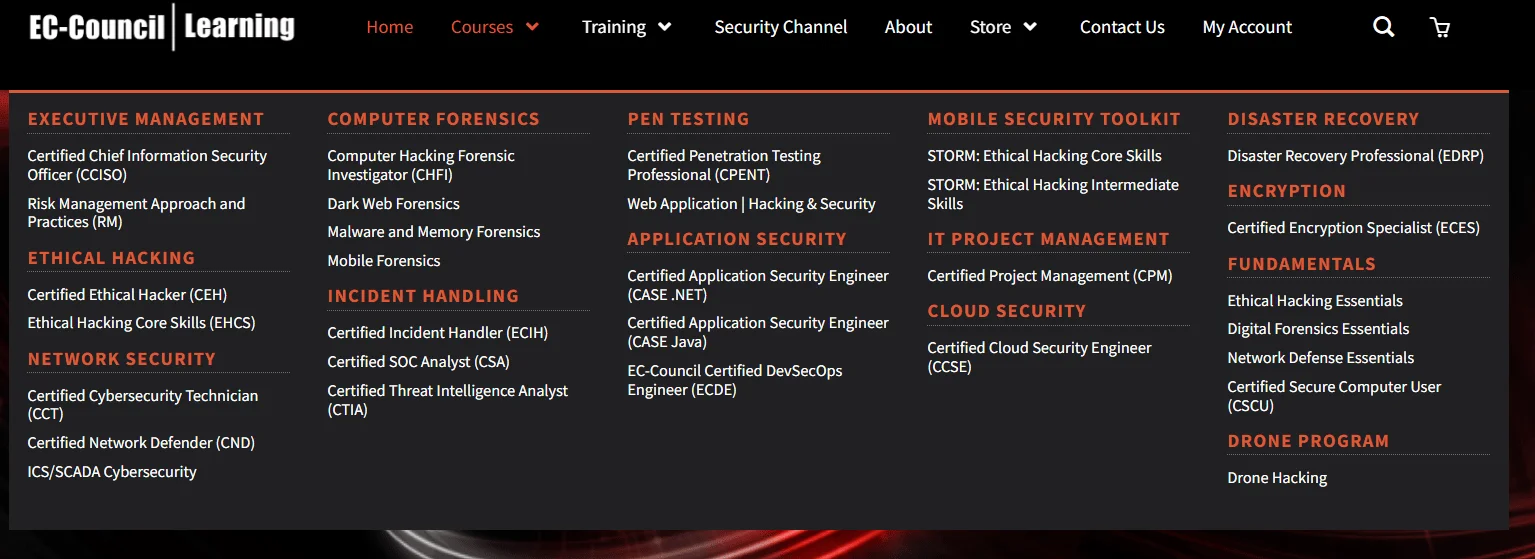Expand the Store dropdown arrow
1535x559 pixels.
click(x=1030, y=27)
